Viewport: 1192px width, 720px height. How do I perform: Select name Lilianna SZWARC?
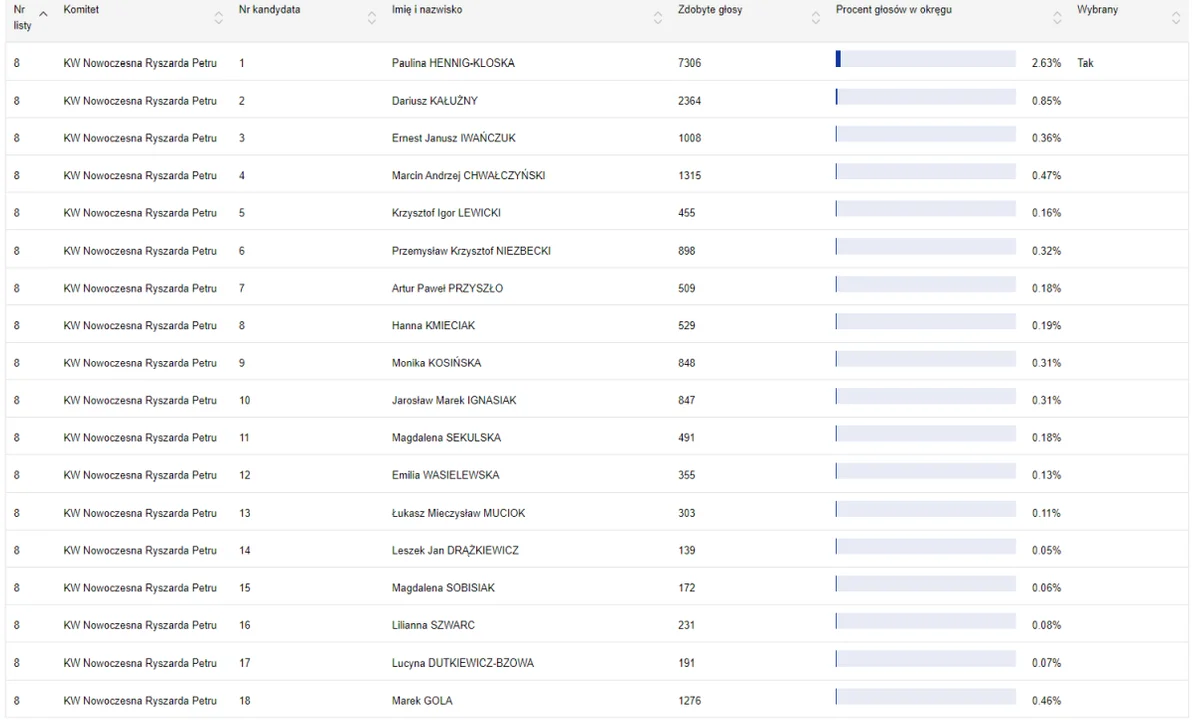[433, 625]
